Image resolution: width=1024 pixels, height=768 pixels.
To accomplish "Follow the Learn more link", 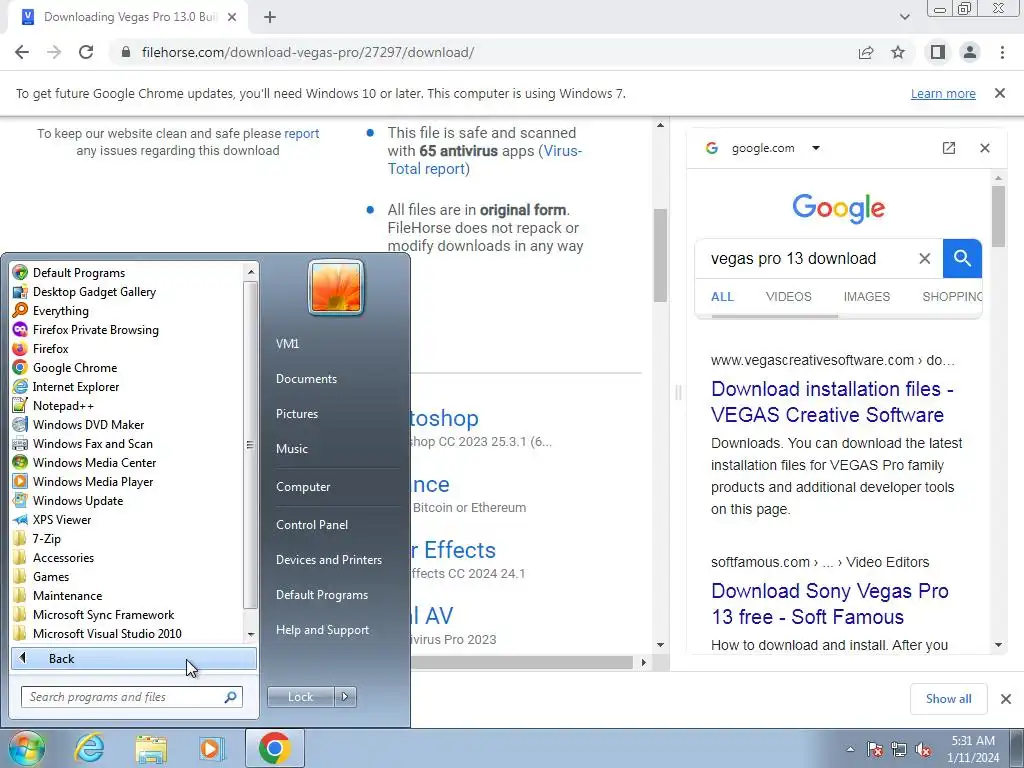I will tap(943, 93).
